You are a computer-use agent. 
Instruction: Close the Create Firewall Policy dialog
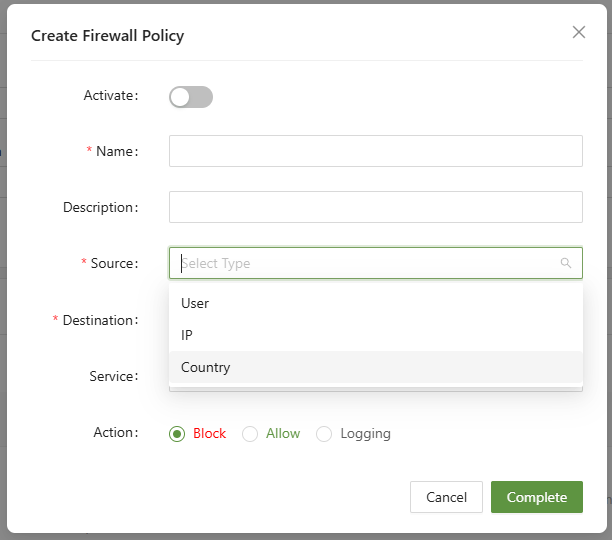[x=578, y=32]
